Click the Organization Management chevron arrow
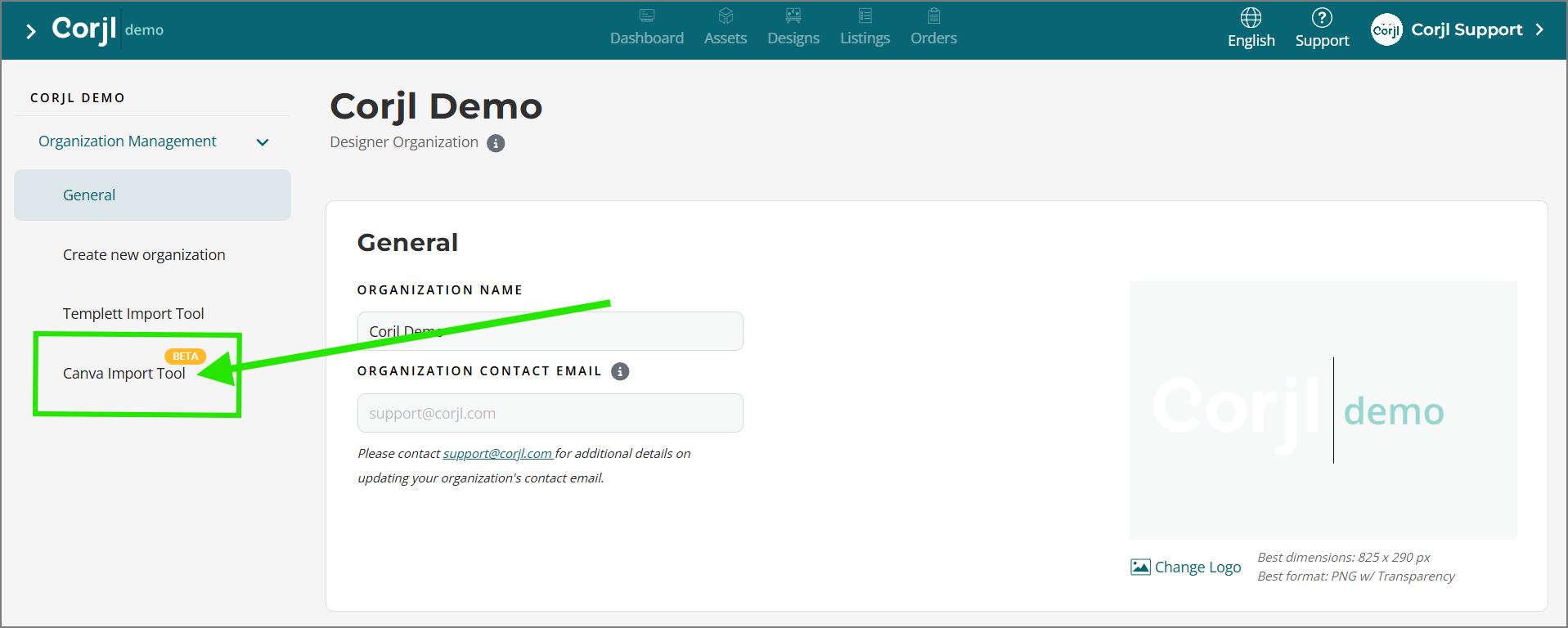This screenshot has width=1568, height=628. click(x=263, y=142)
